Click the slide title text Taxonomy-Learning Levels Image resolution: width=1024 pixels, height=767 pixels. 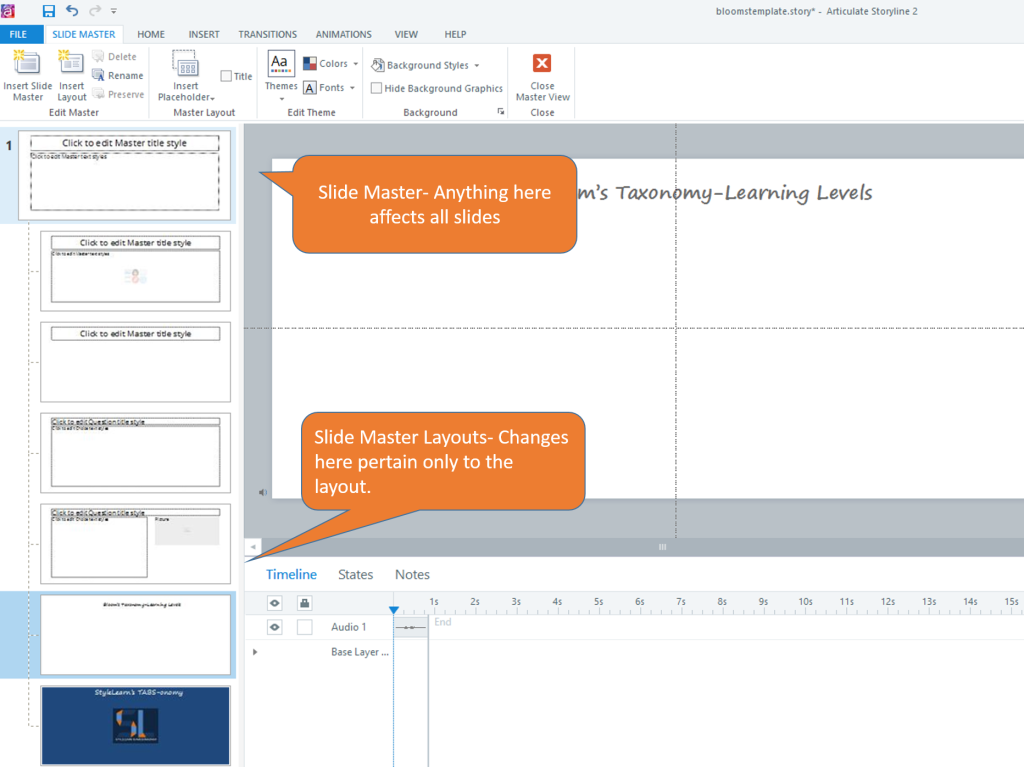[x=744, y=193]
